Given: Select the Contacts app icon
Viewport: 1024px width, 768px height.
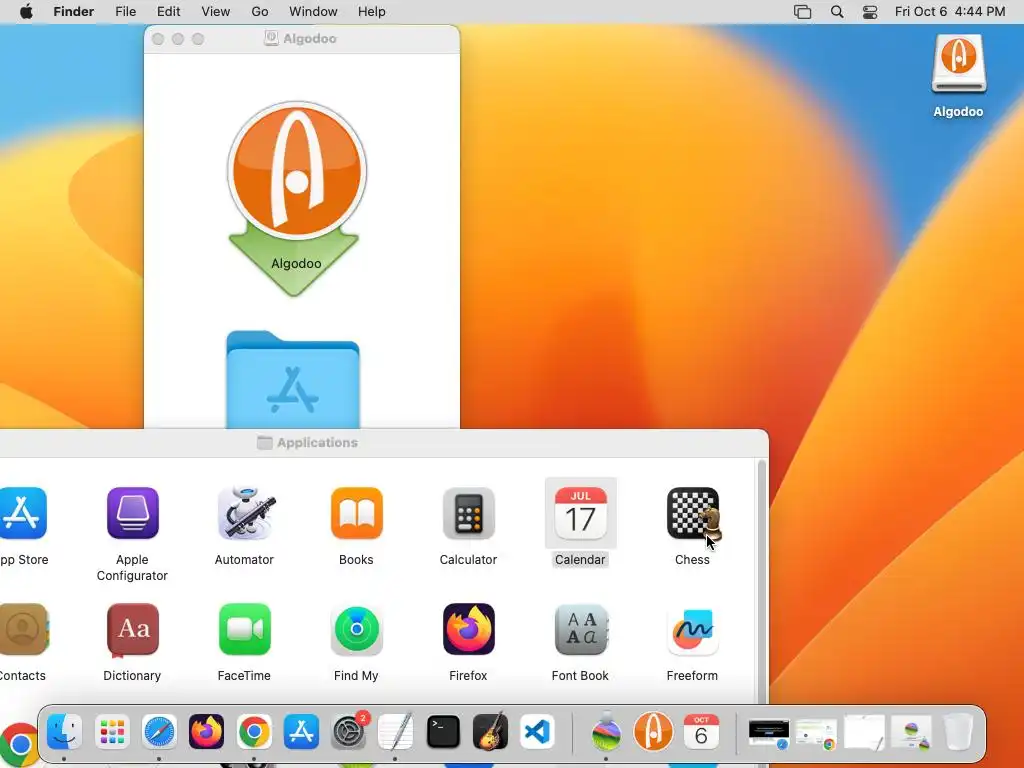Looking at the screenshot, I should pyautogui.click(x=24, y=630).
